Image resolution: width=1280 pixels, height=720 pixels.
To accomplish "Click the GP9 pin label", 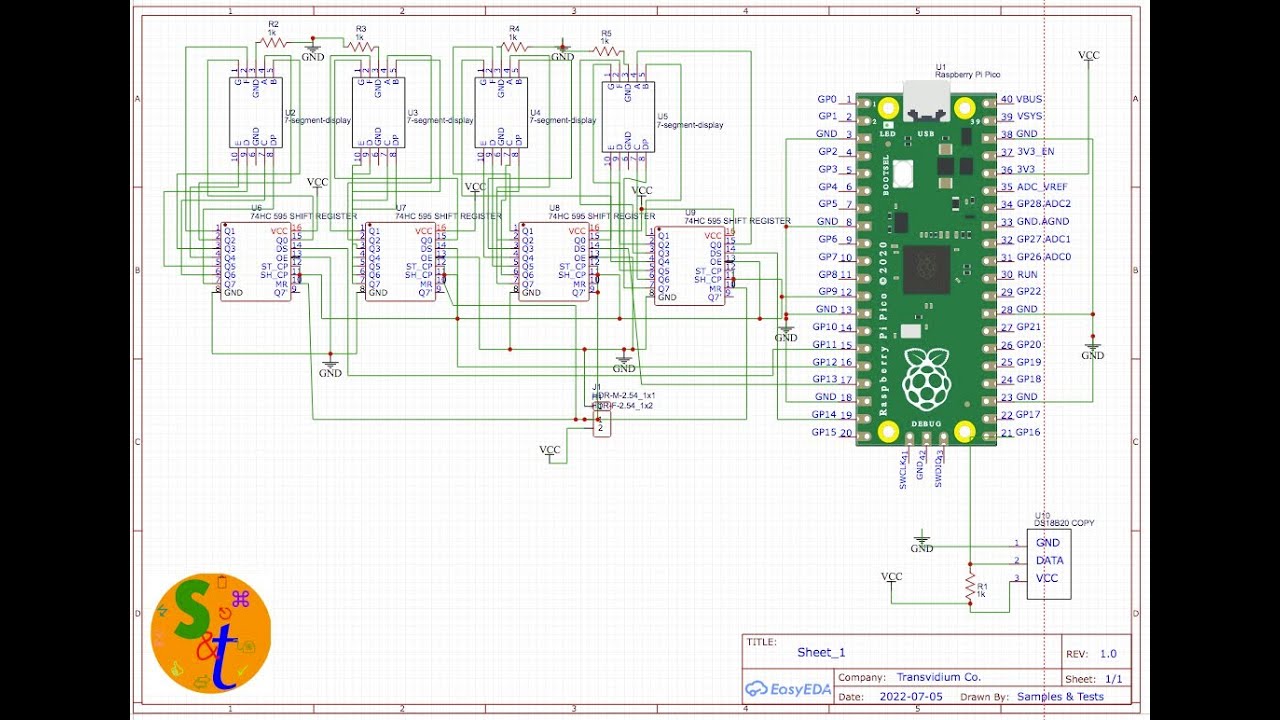I will click(827, 291).
